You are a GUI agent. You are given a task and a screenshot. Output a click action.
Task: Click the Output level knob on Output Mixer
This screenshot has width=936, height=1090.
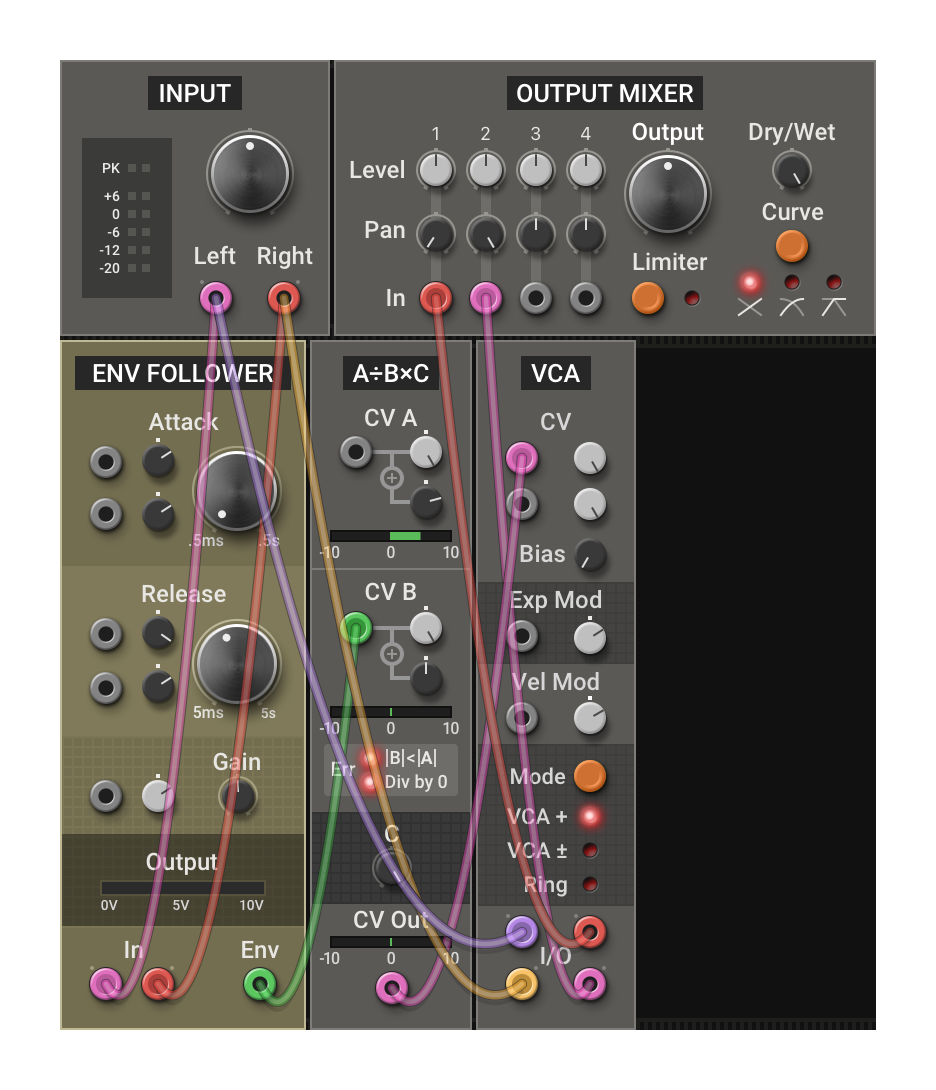point(668,195)
